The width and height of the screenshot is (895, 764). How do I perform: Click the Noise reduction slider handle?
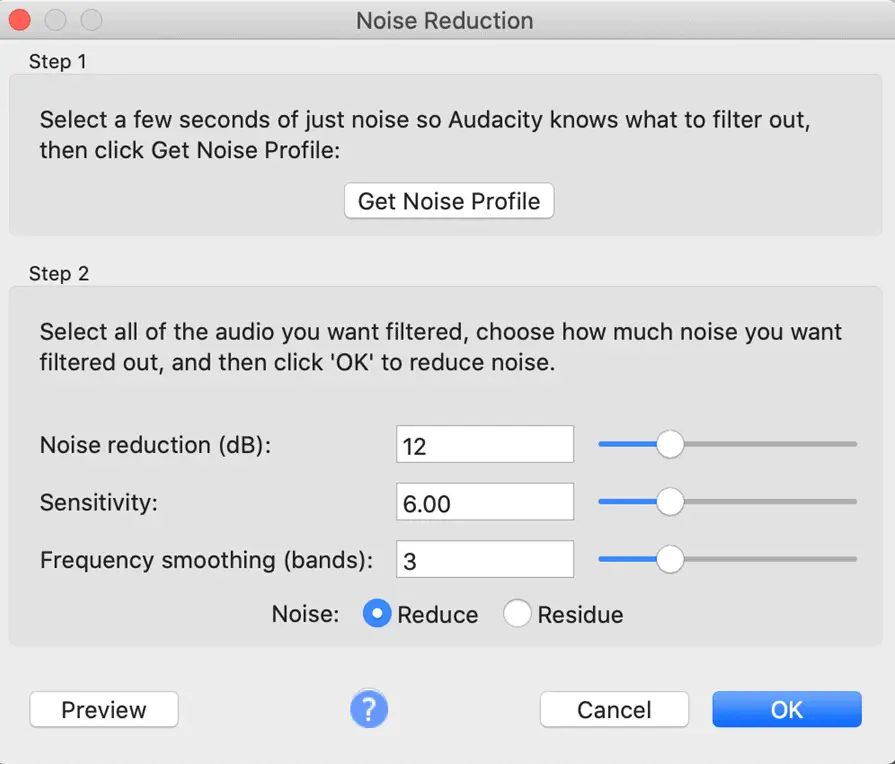(x=670, y=444)
